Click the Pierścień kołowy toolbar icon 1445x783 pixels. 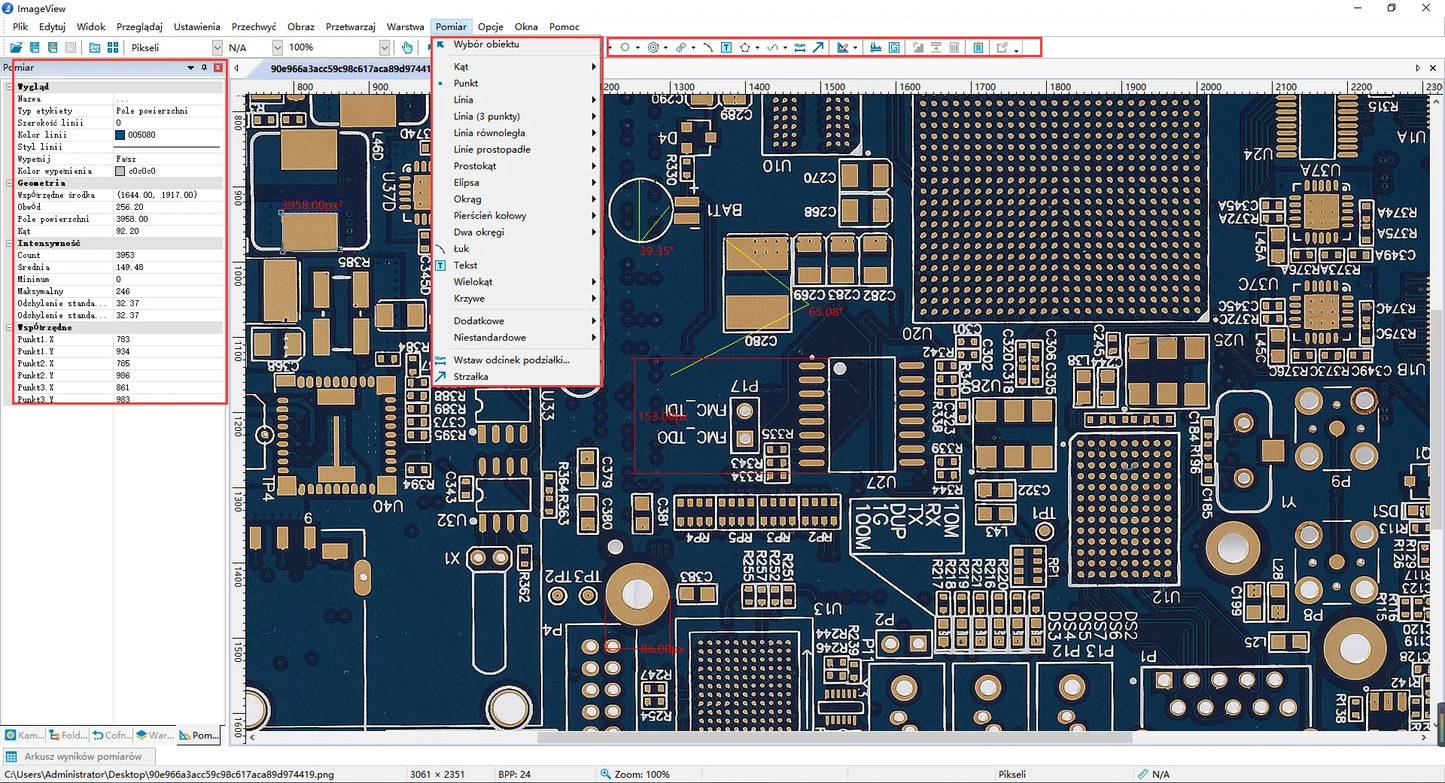click(653, 47)
